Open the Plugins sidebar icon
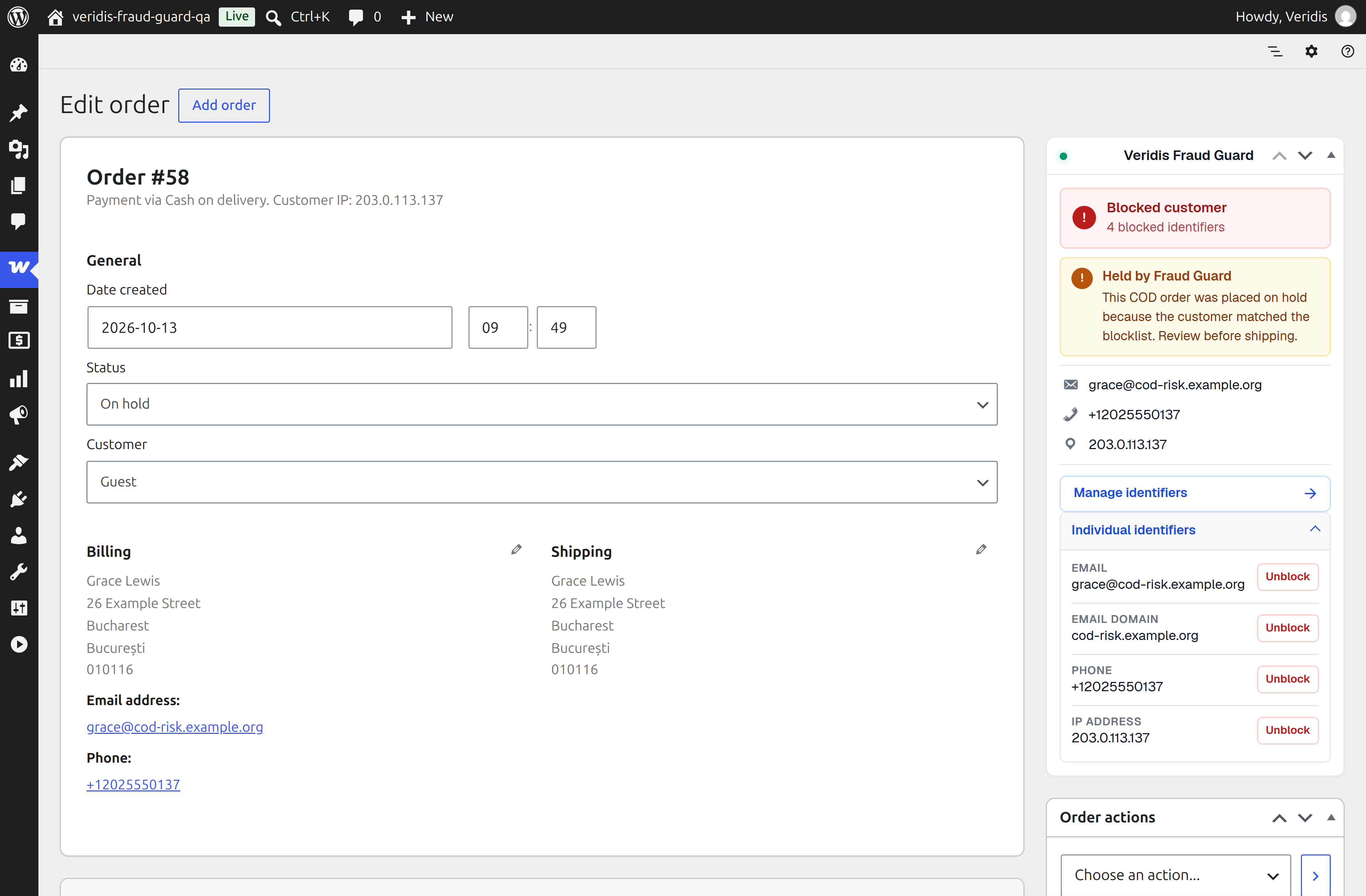The height and width of the screenshot is (896, 1366). click(18, 499)
